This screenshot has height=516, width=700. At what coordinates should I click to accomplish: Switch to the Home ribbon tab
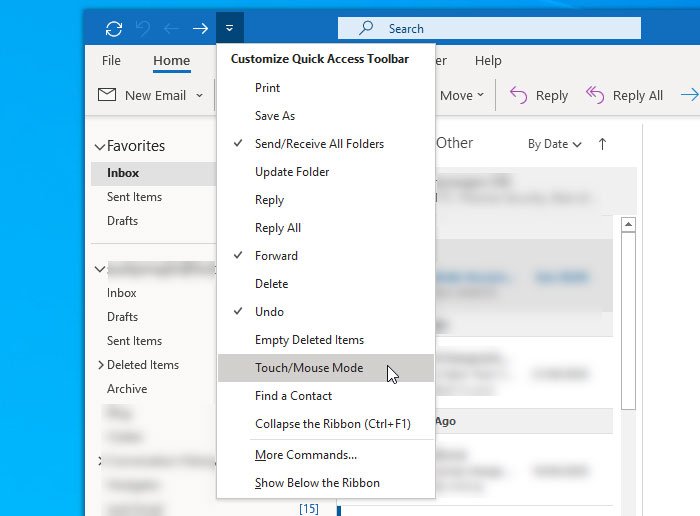coord(171,61)
